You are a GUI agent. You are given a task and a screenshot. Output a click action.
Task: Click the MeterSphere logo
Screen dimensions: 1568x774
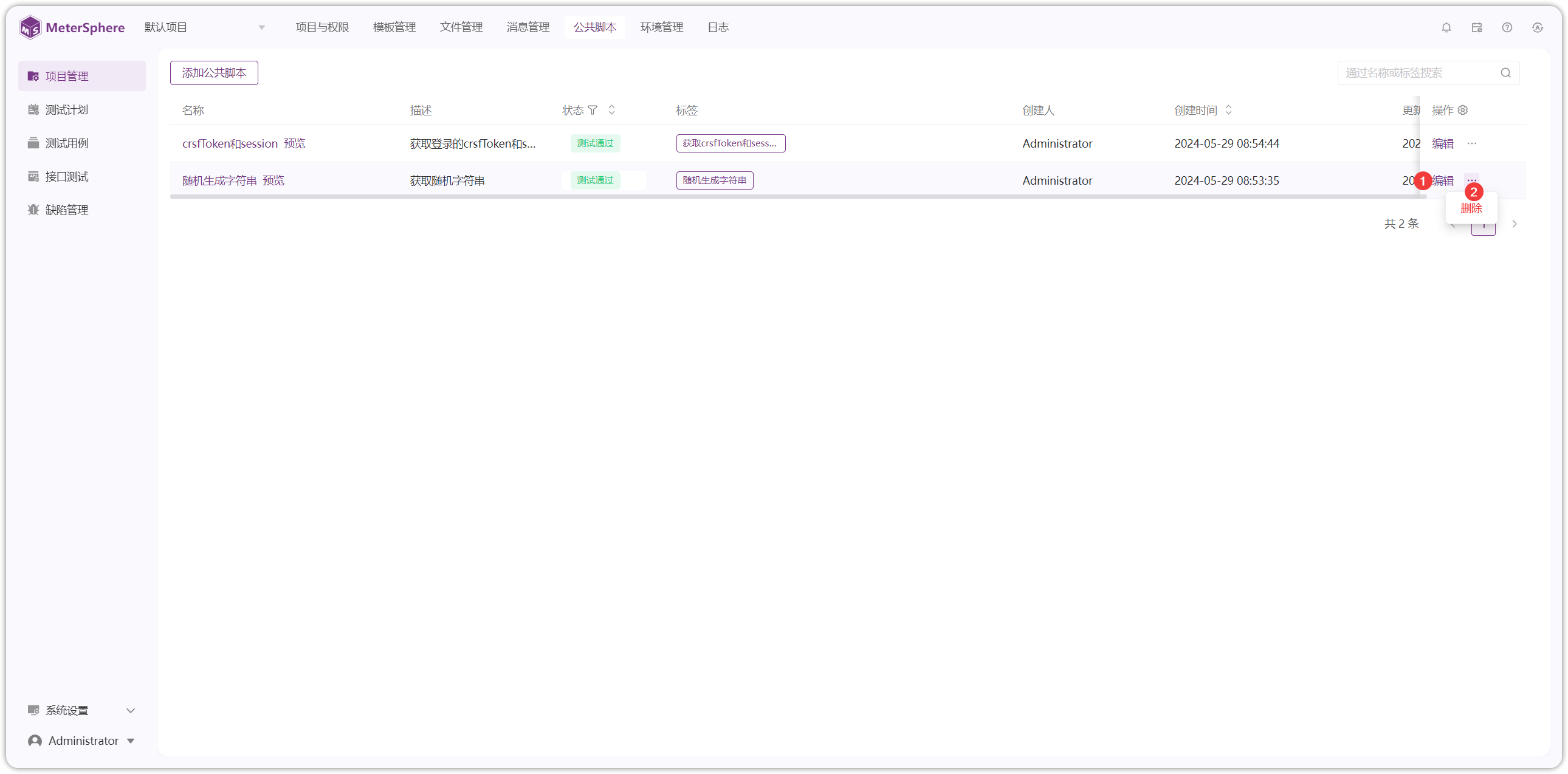coord(72,27)
